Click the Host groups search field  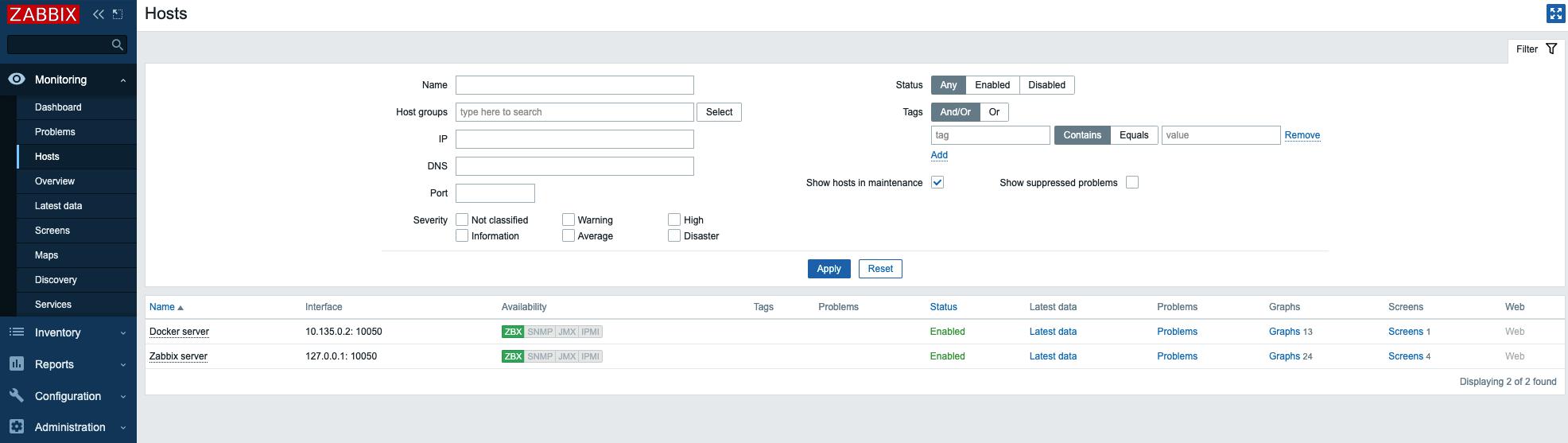[x=574, y=112]
